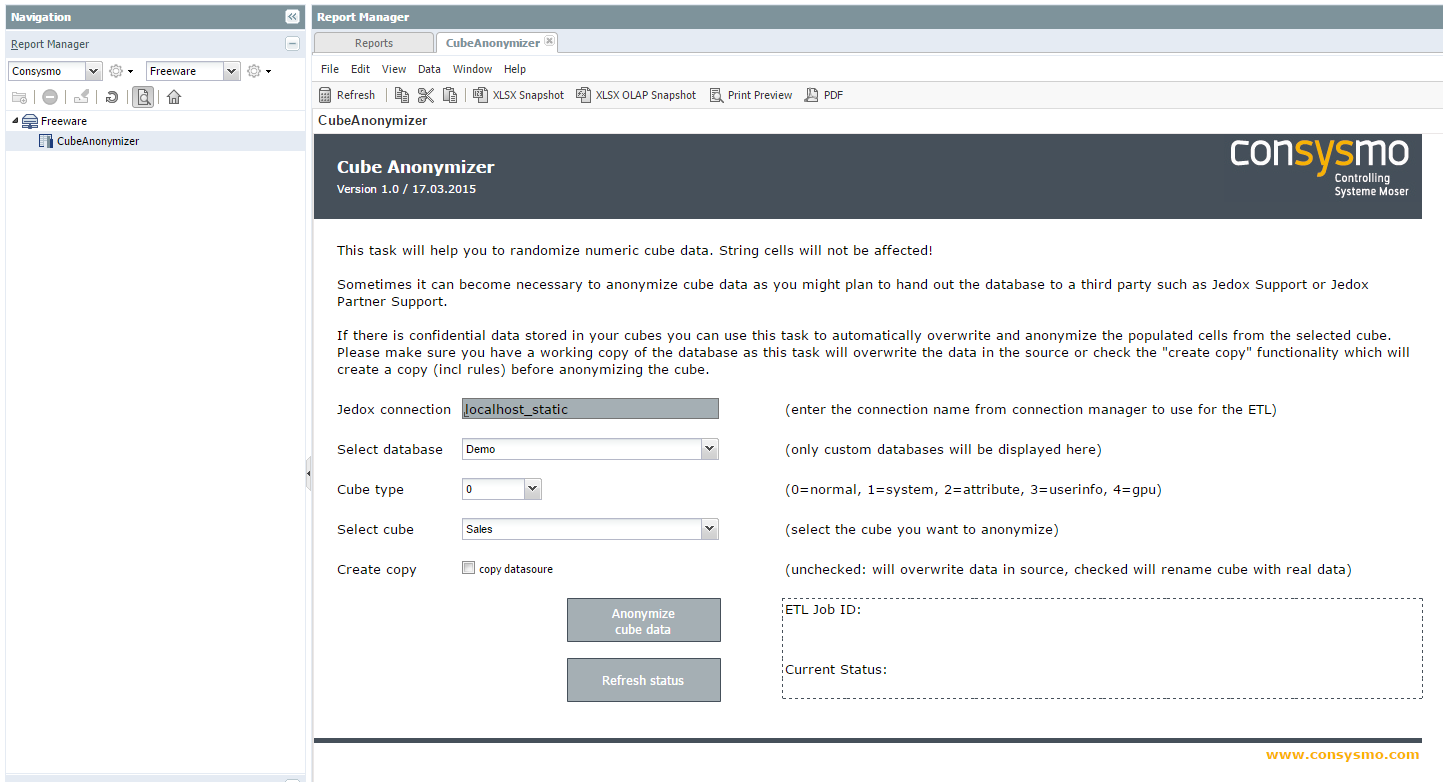Collapse the Navigation panel with double-arrow
This screenshot has width=1443, height=782.
coord(292,17)
